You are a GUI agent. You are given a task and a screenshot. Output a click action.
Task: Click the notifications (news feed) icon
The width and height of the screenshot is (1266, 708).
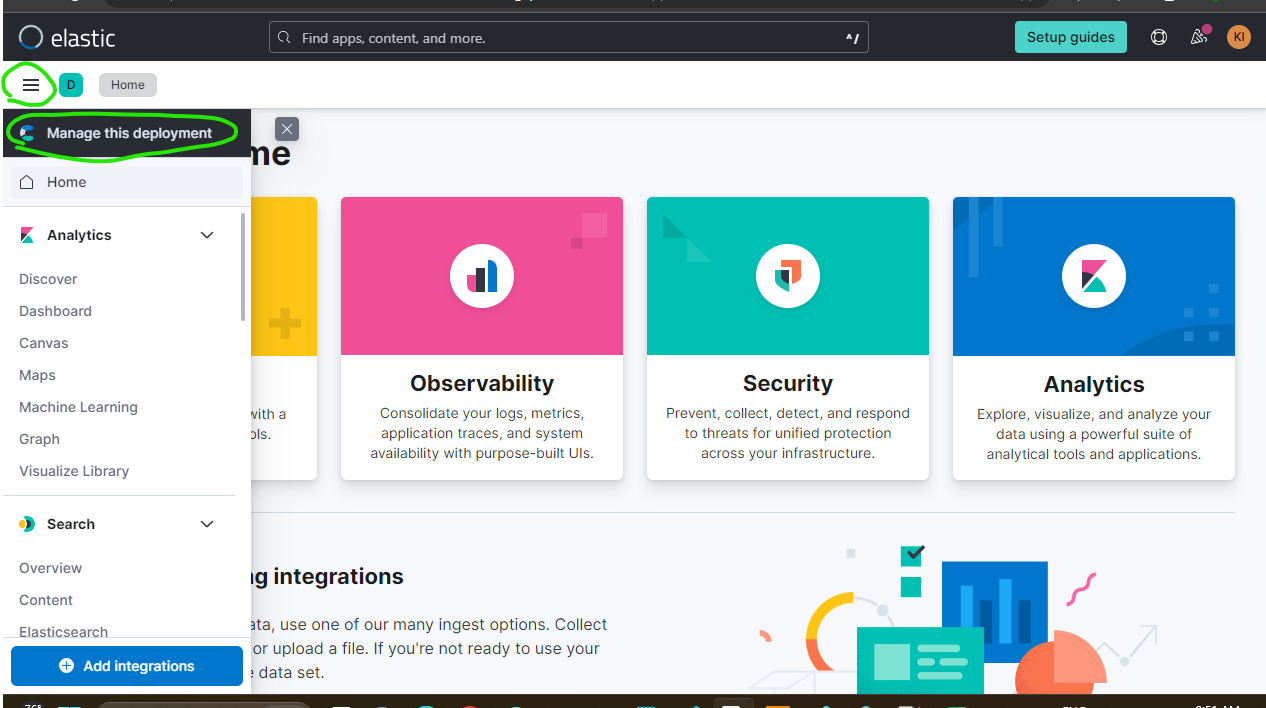1198,37
